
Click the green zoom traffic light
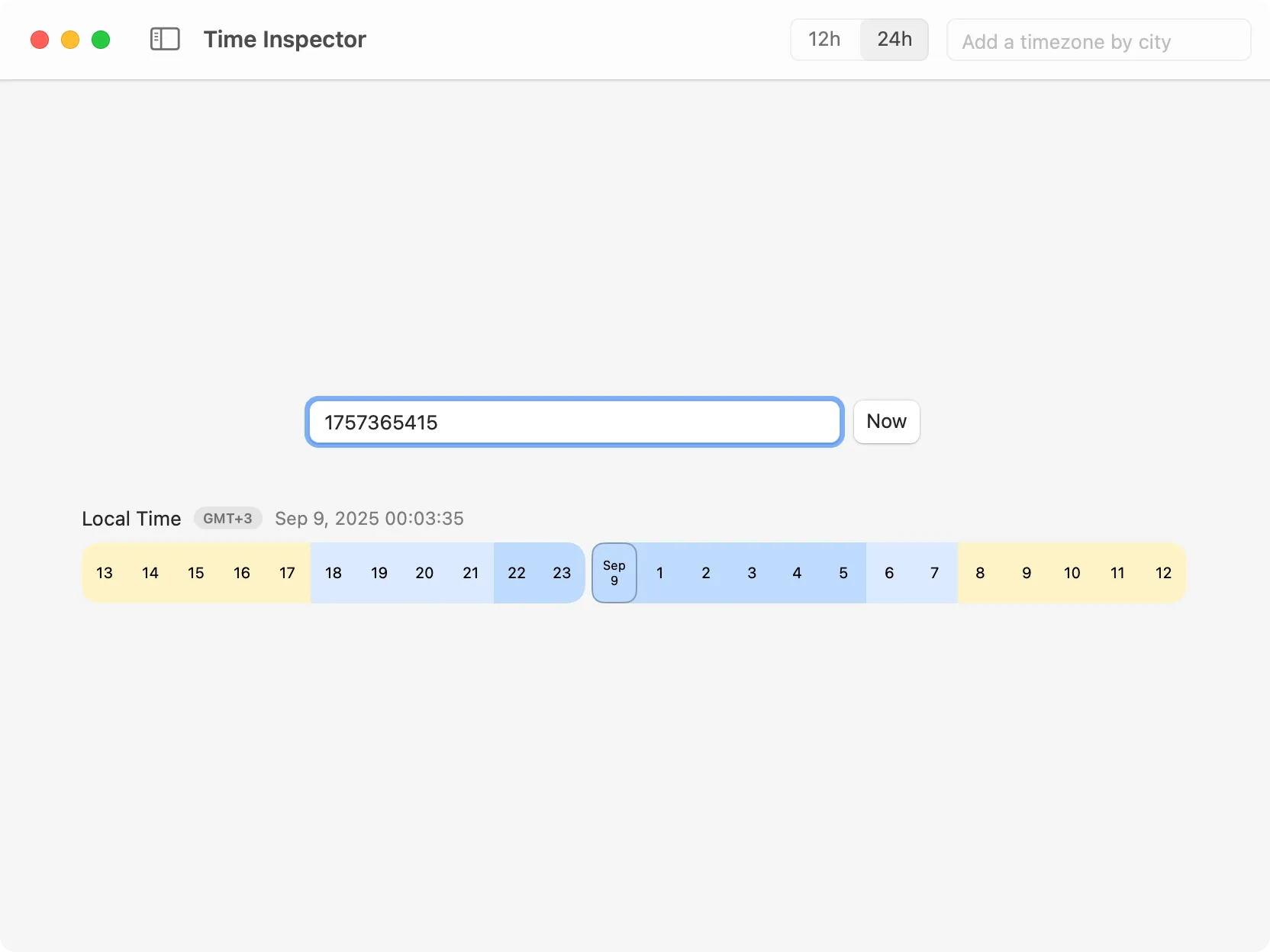coord(100,39)
